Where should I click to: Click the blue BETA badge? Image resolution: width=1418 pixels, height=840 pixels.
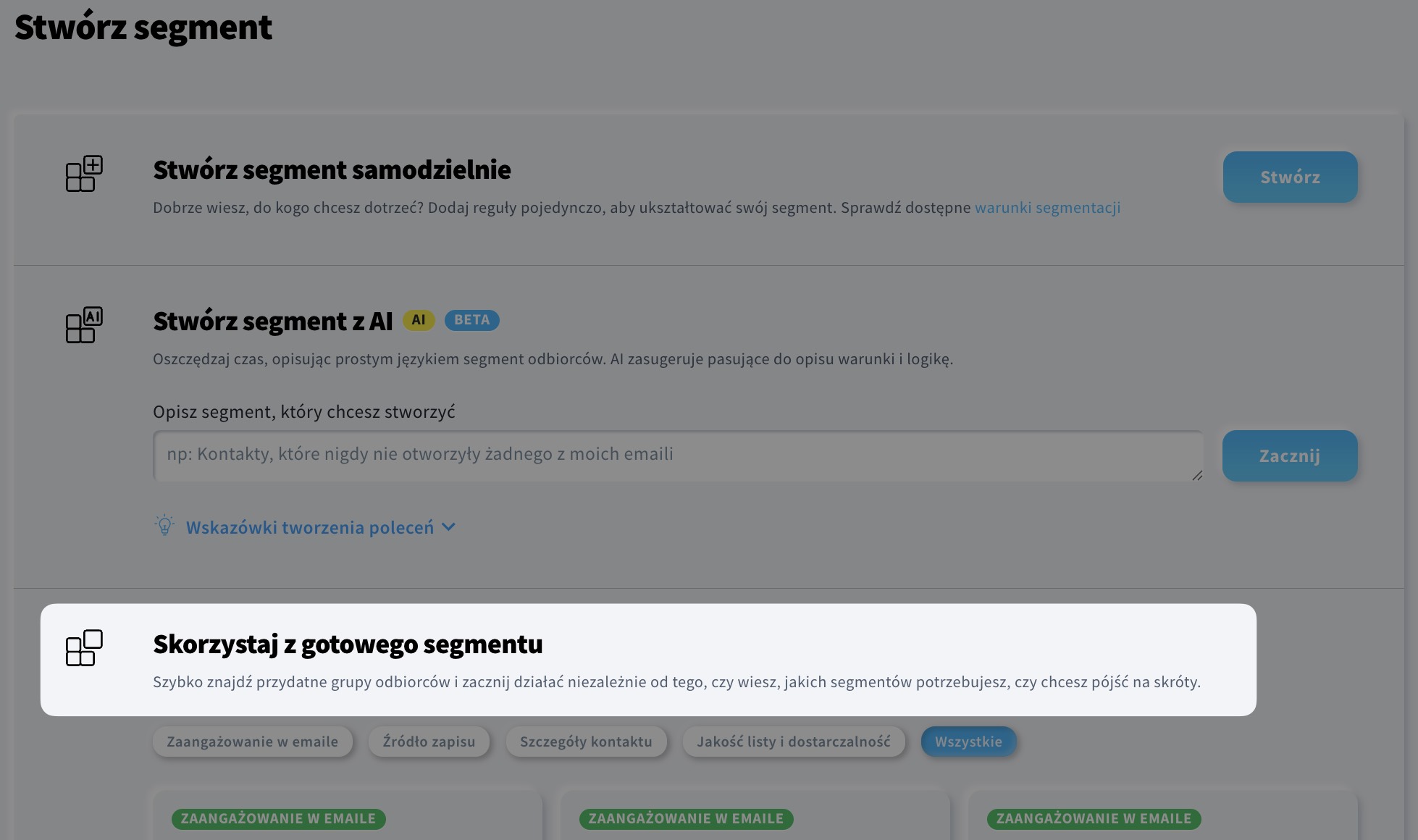(471, 319)
